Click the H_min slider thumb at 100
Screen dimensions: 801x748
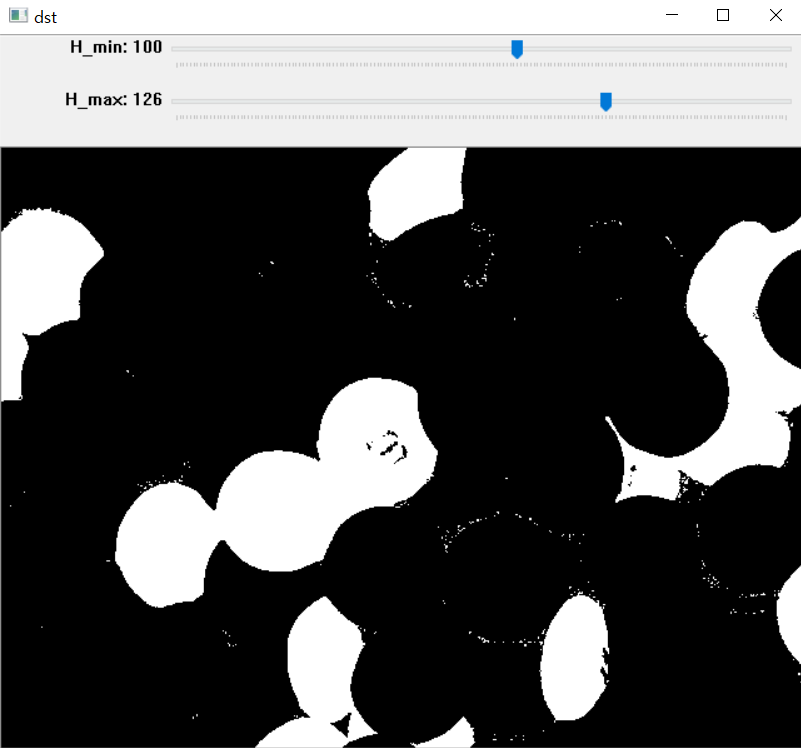click(x=517, y=49)
